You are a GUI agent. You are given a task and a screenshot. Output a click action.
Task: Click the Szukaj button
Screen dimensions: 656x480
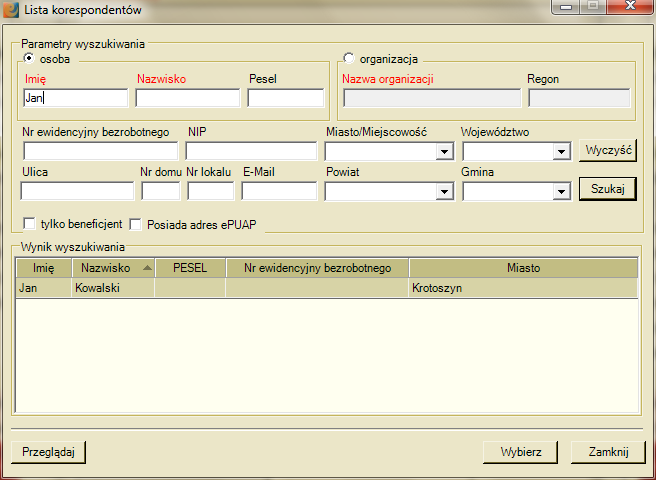tap(608, 189)
